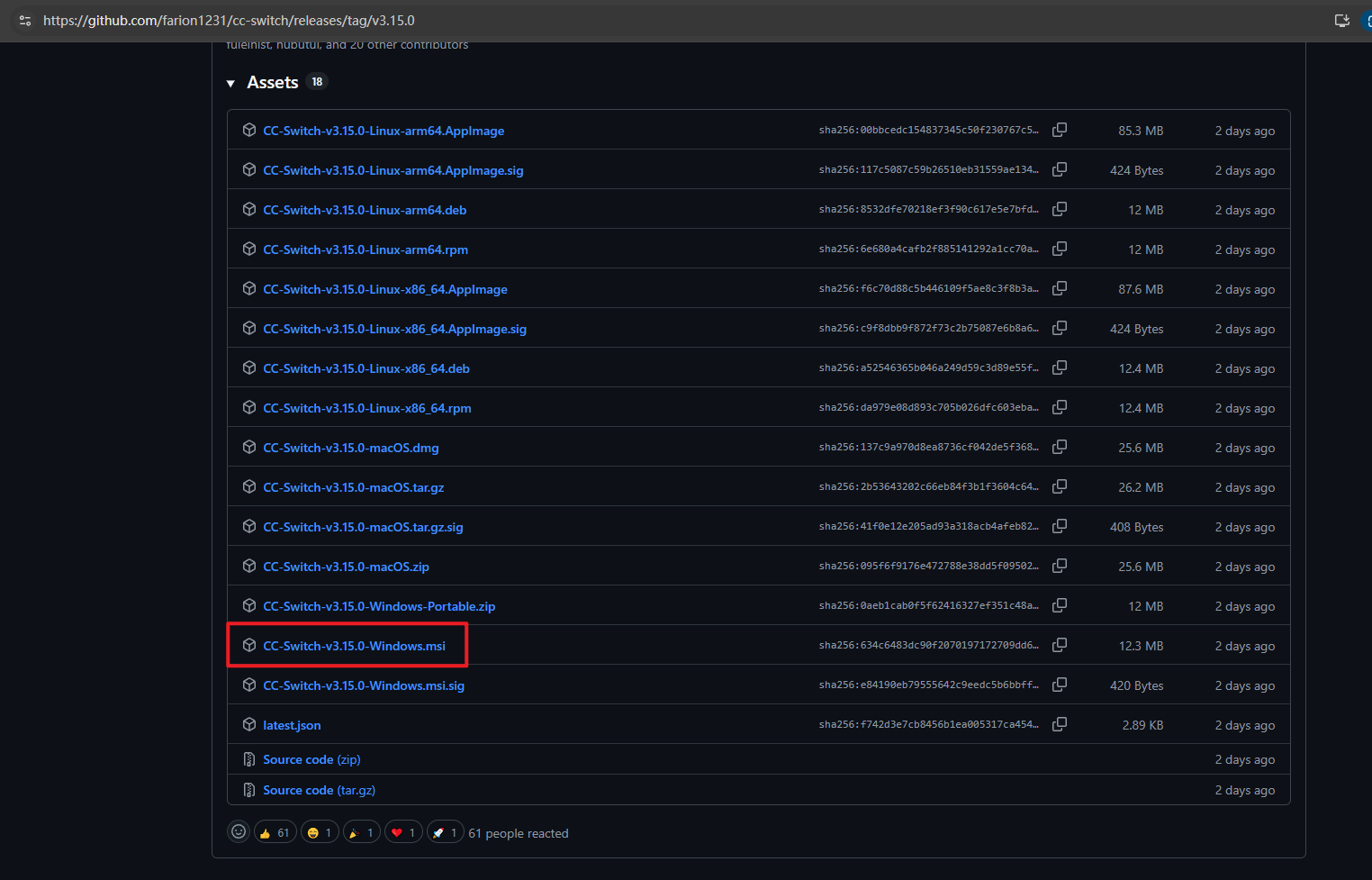Download CC-Switch-v3.15.0-Linux-arm64.deb
This screenshot has width=1372, height=880.
tap(365, 210)
